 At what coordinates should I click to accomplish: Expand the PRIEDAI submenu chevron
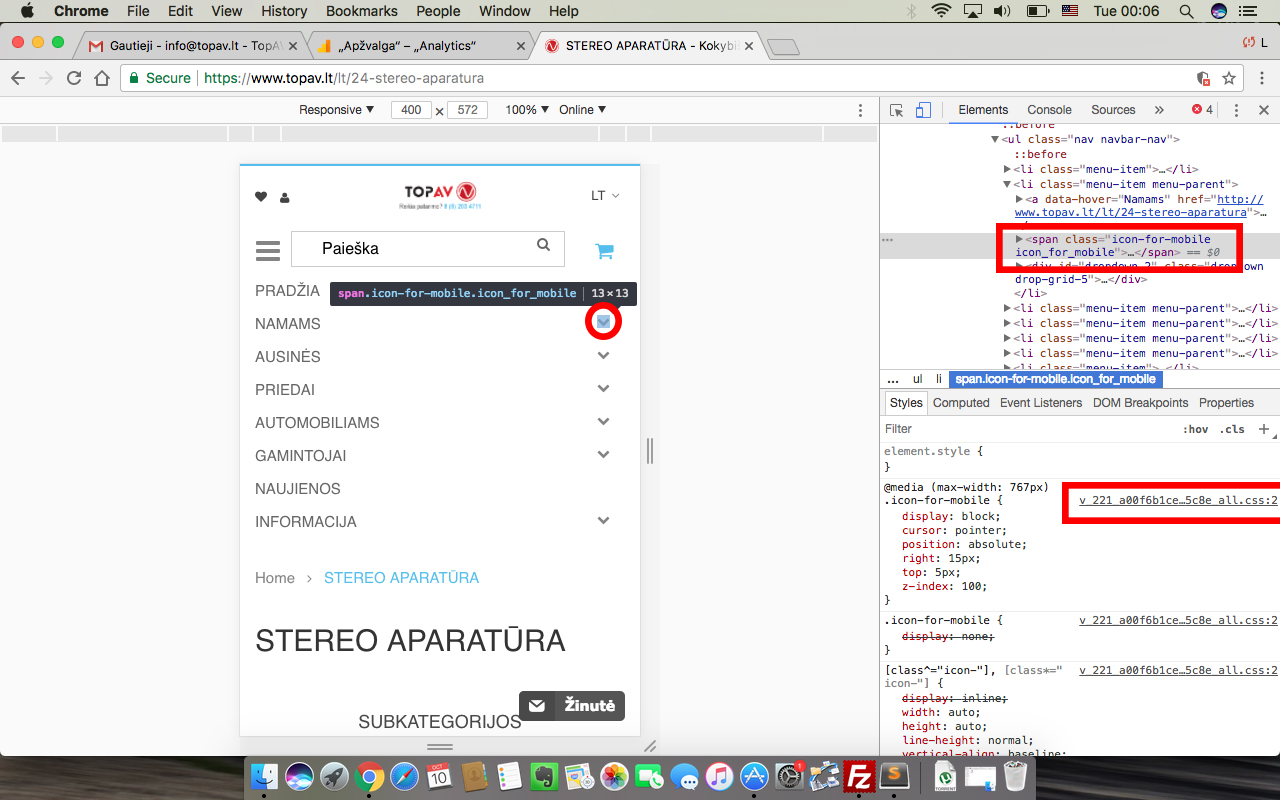pyautogui.click(x=603, y=389)
